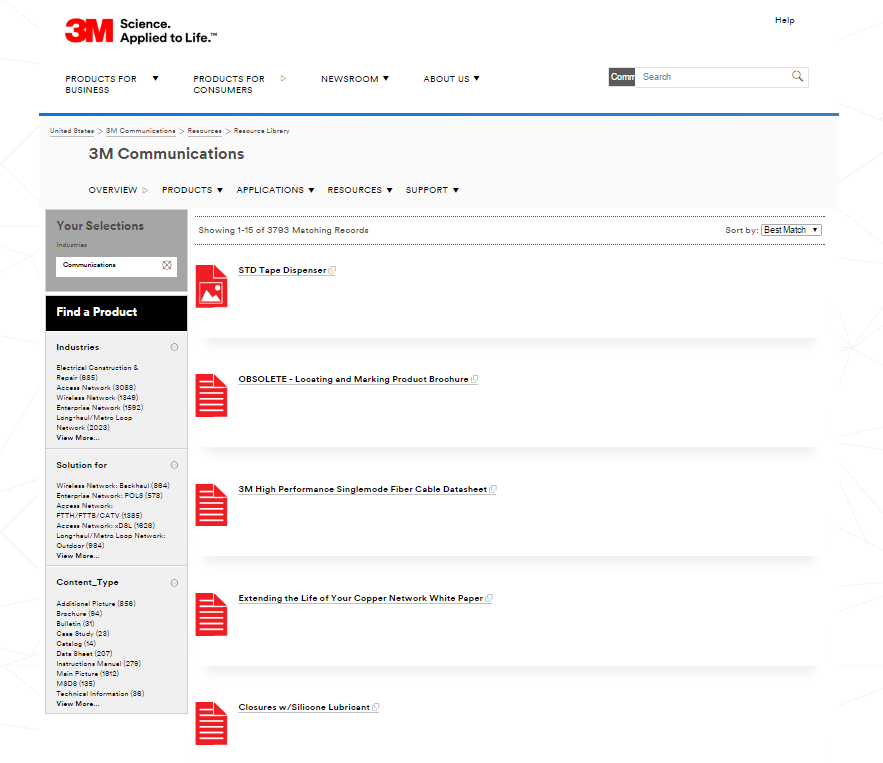
Task: Open the image thumbnail icon for STD Tape Dispenser
Action: (211, 287)
